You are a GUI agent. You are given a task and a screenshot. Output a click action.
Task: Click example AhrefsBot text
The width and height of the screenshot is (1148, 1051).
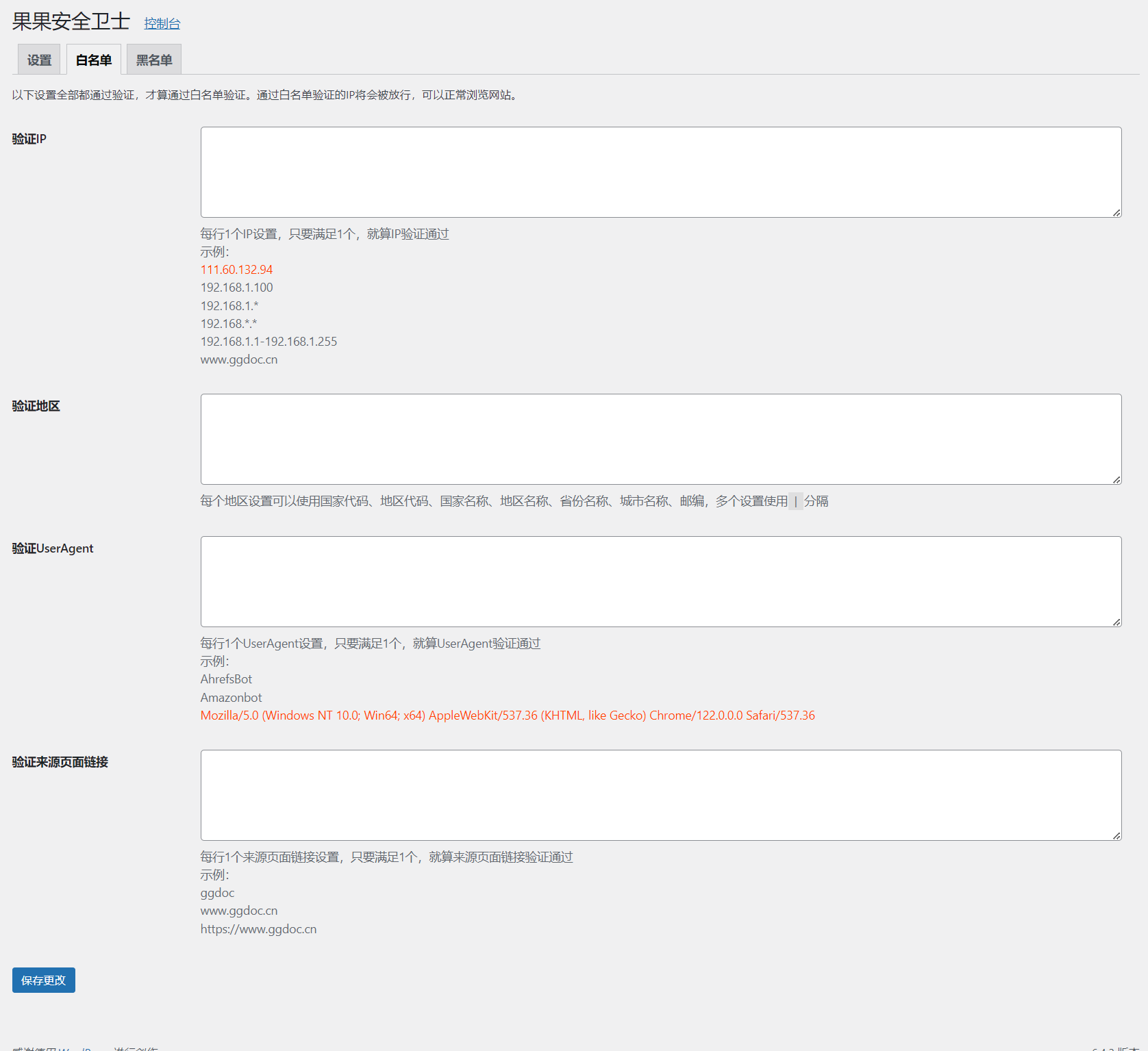(x=226, y=679)
